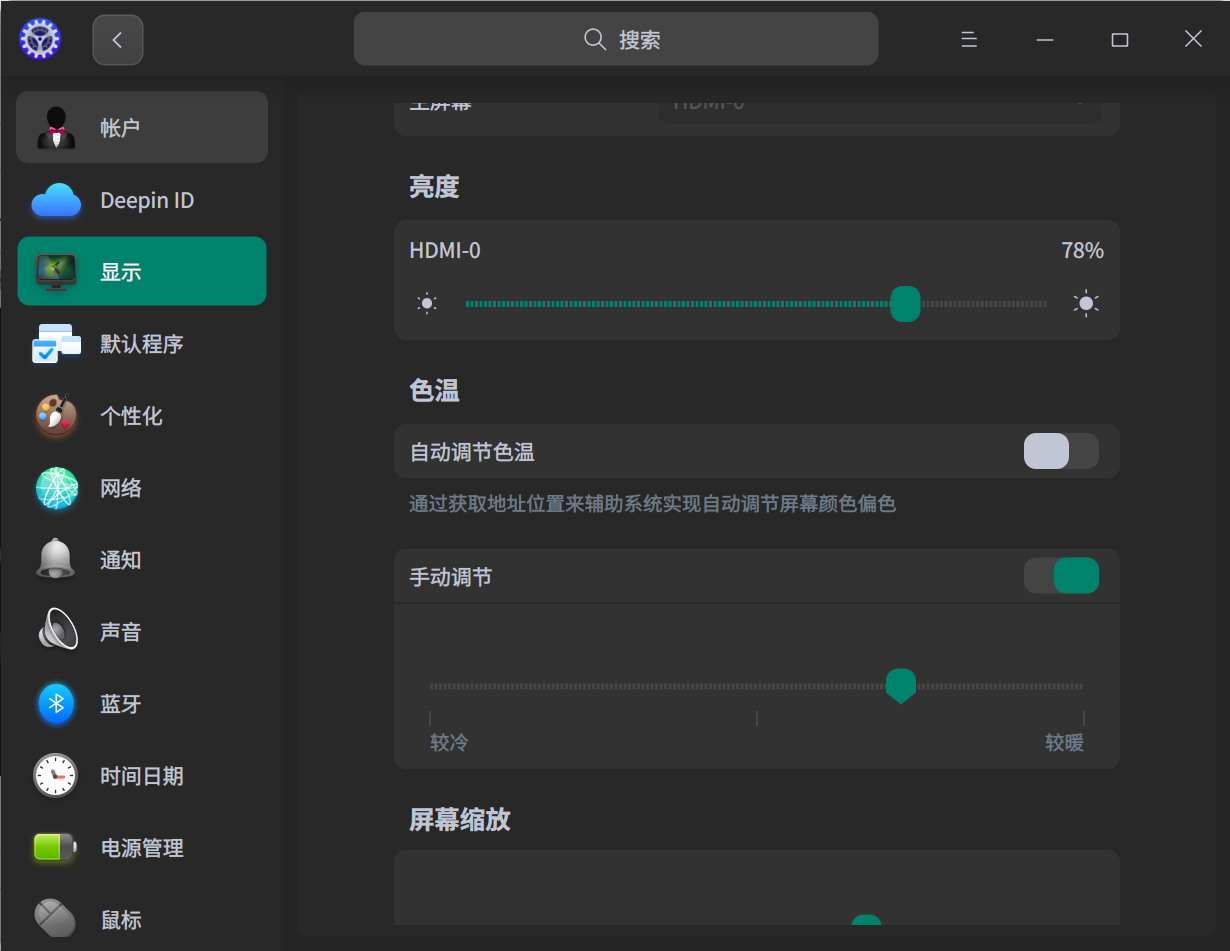
Task: Click the Control Center gear logo icon
Action: click(x=40, y=39)
